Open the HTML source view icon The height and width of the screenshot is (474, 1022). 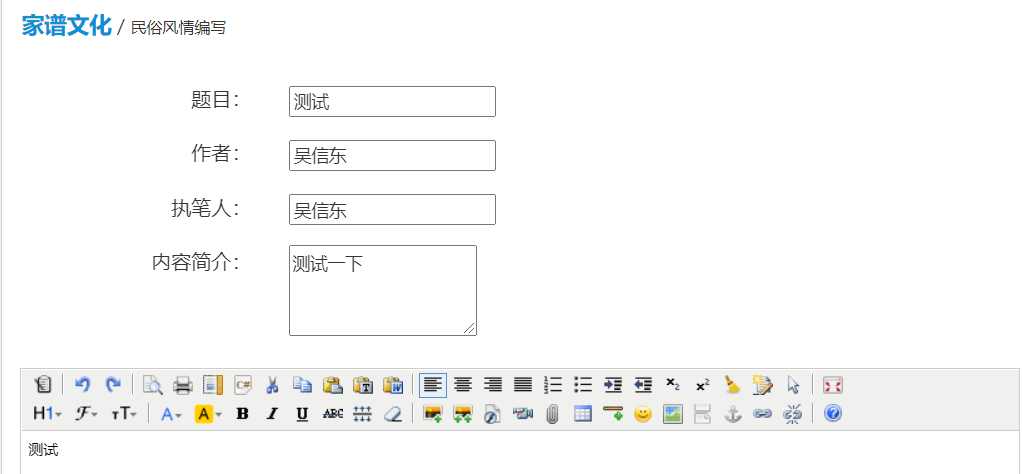coord(43,385)
